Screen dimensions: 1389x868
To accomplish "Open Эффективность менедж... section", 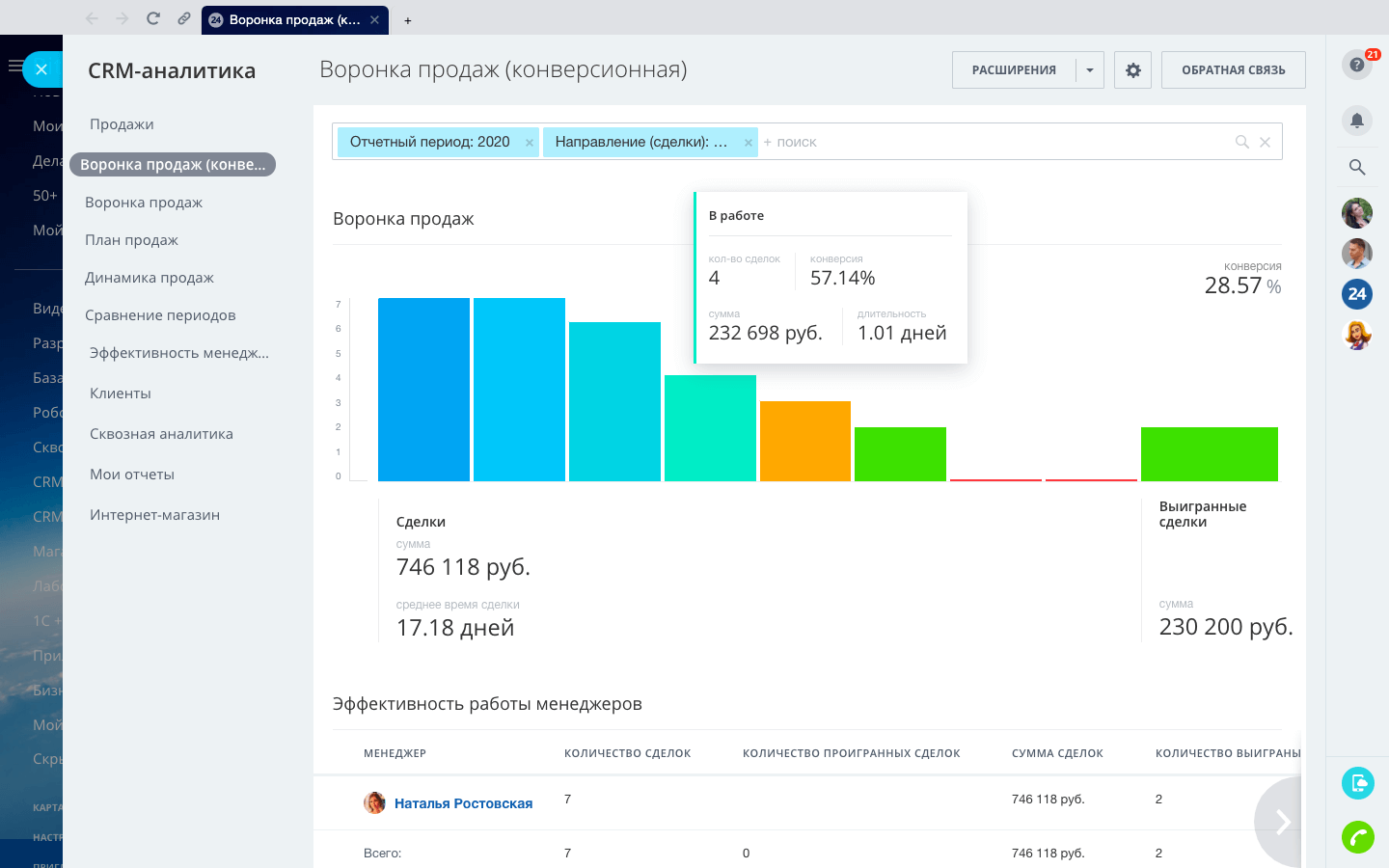I will tap(179, 353).
